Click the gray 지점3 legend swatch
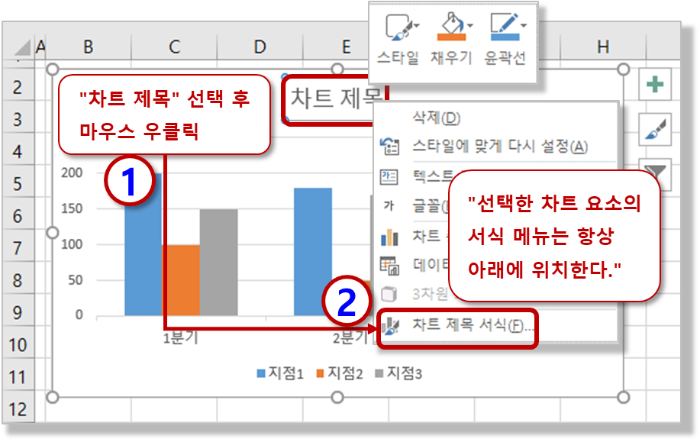The image size is (700, 441). click(379, 373)
